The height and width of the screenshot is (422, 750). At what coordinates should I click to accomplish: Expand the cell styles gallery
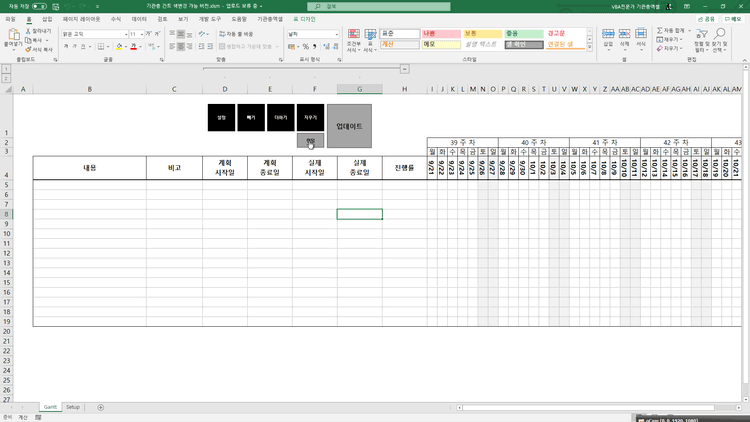[x=589, y=47]
